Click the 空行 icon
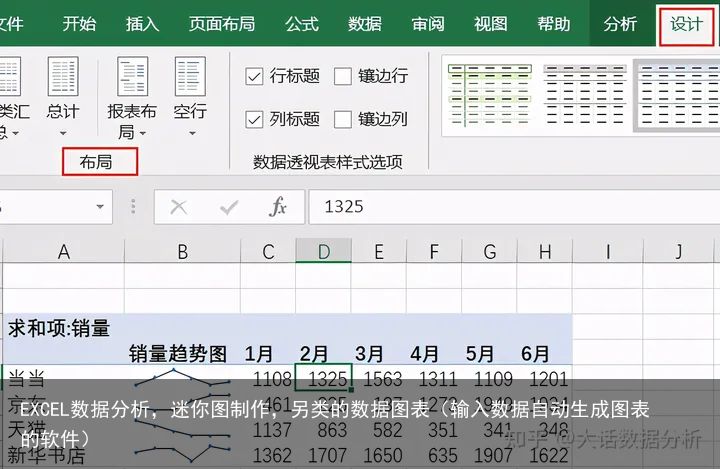 click(x=190, y=76)
